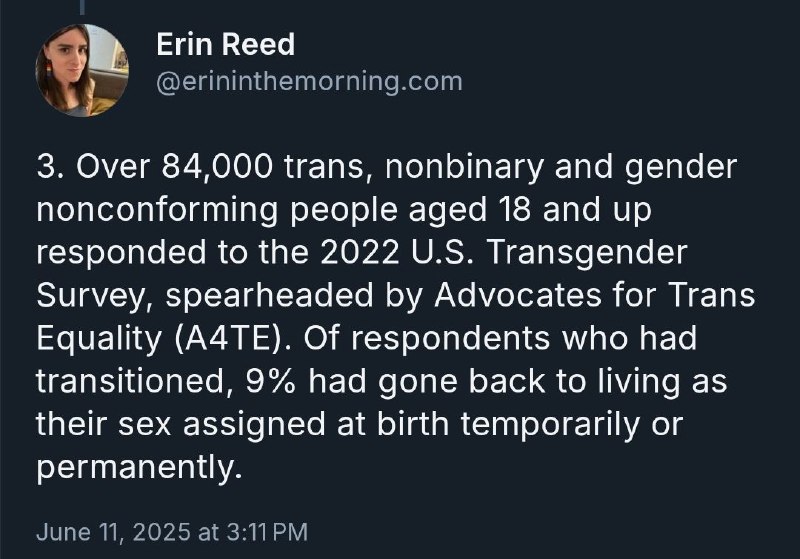Click "2022 U.S. Transgender" in the post
This screenshot has height=559, width=800.
(x=504, y=252)
